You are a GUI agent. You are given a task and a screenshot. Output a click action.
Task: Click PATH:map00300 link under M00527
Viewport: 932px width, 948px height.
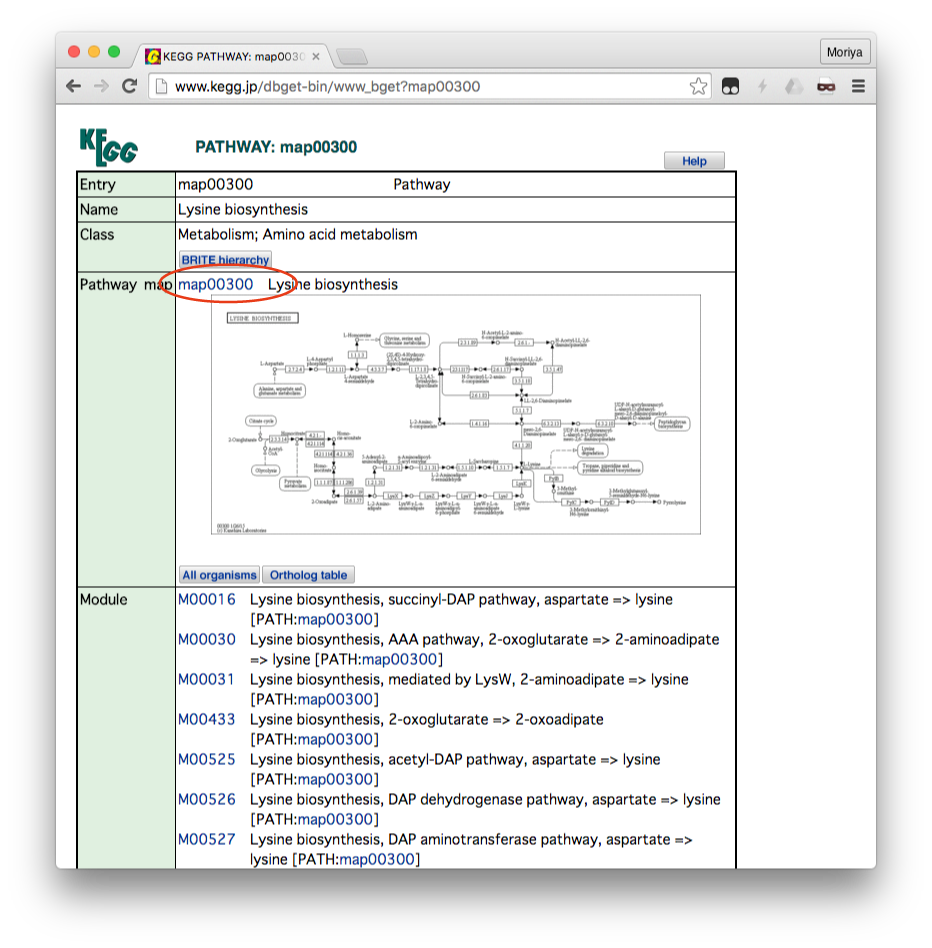click(377, 859)
